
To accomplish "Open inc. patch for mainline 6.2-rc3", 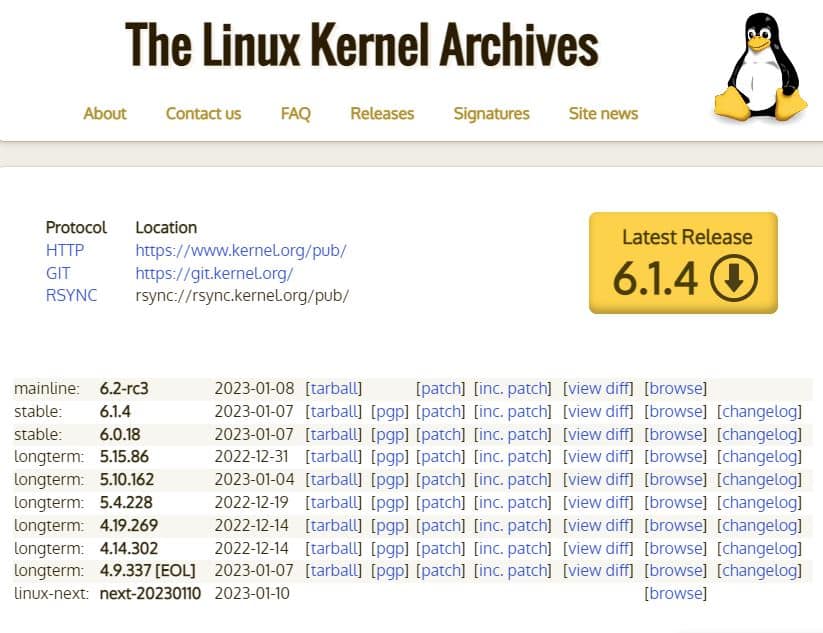I will click(513, 388).
